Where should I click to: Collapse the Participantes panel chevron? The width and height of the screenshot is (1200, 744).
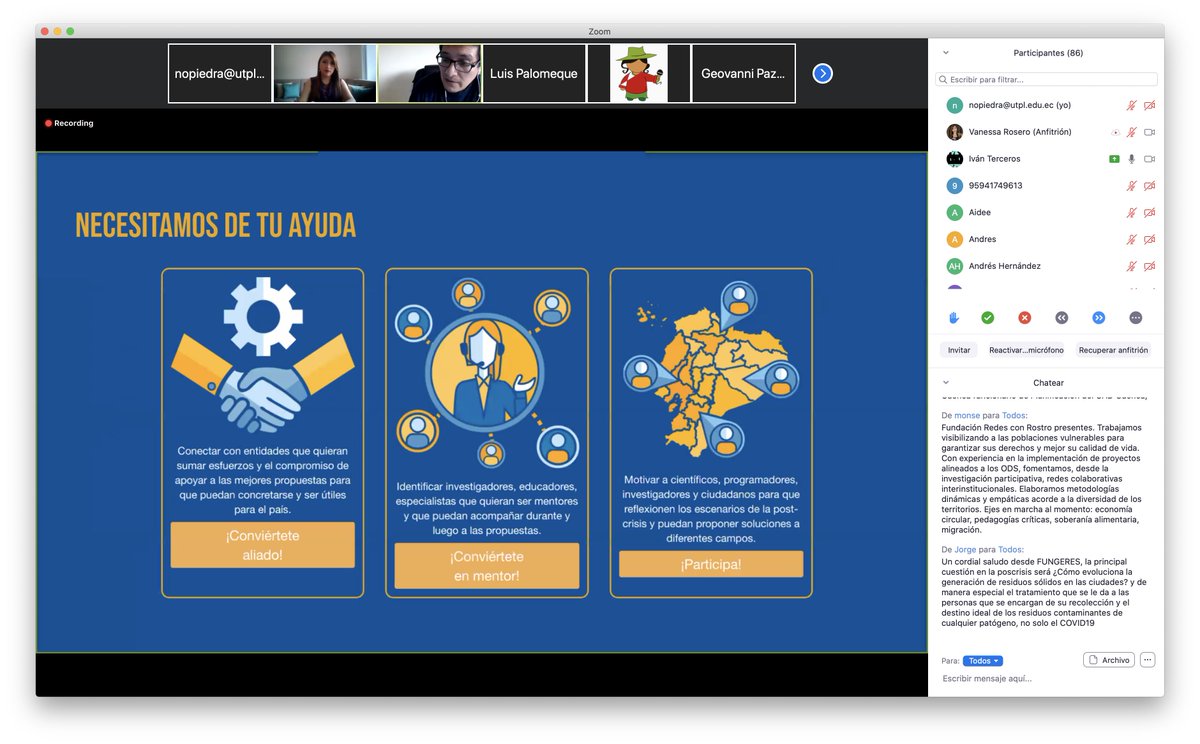coord(946,53)
